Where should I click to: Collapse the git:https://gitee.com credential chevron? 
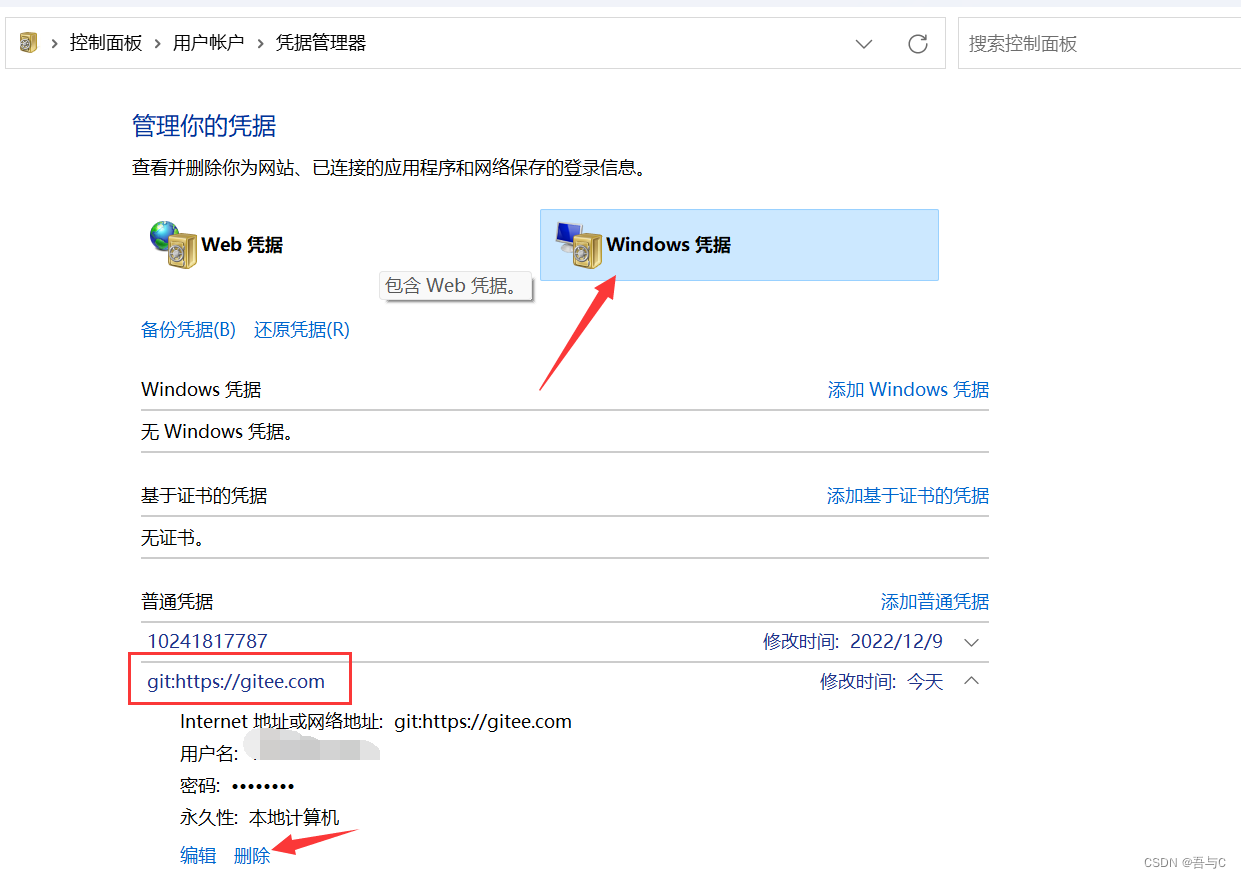pyautogui.click(x=971, y=681)
